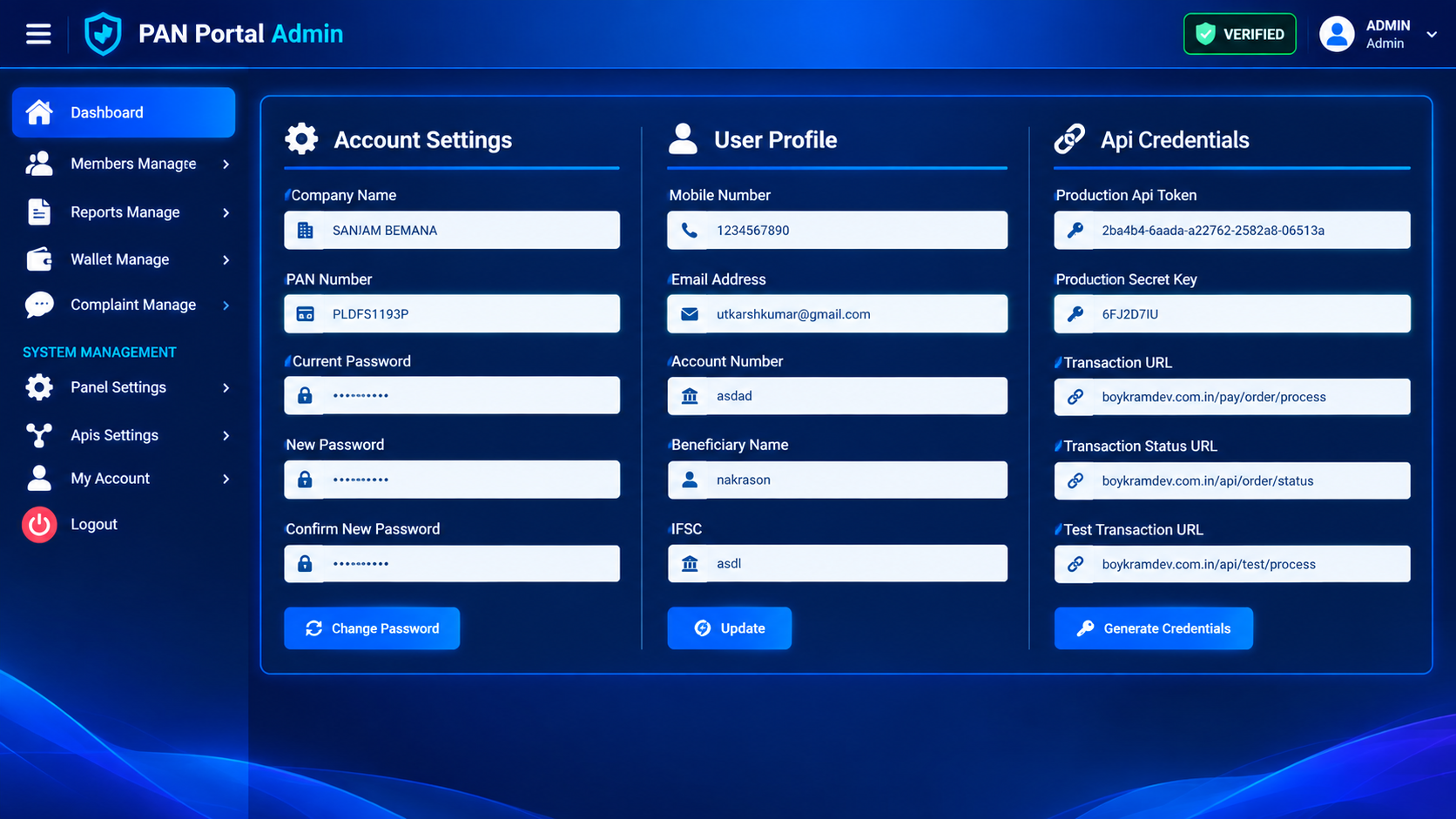Click the Api Credentials chain link icon
Viewport: 1456px width, 819px height.
(x=1069, y=138)
